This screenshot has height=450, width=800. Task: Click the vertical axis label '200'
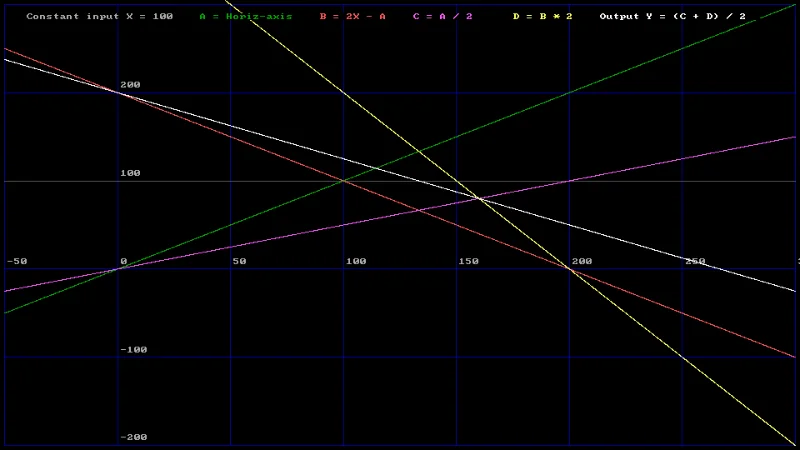[130, 85]
